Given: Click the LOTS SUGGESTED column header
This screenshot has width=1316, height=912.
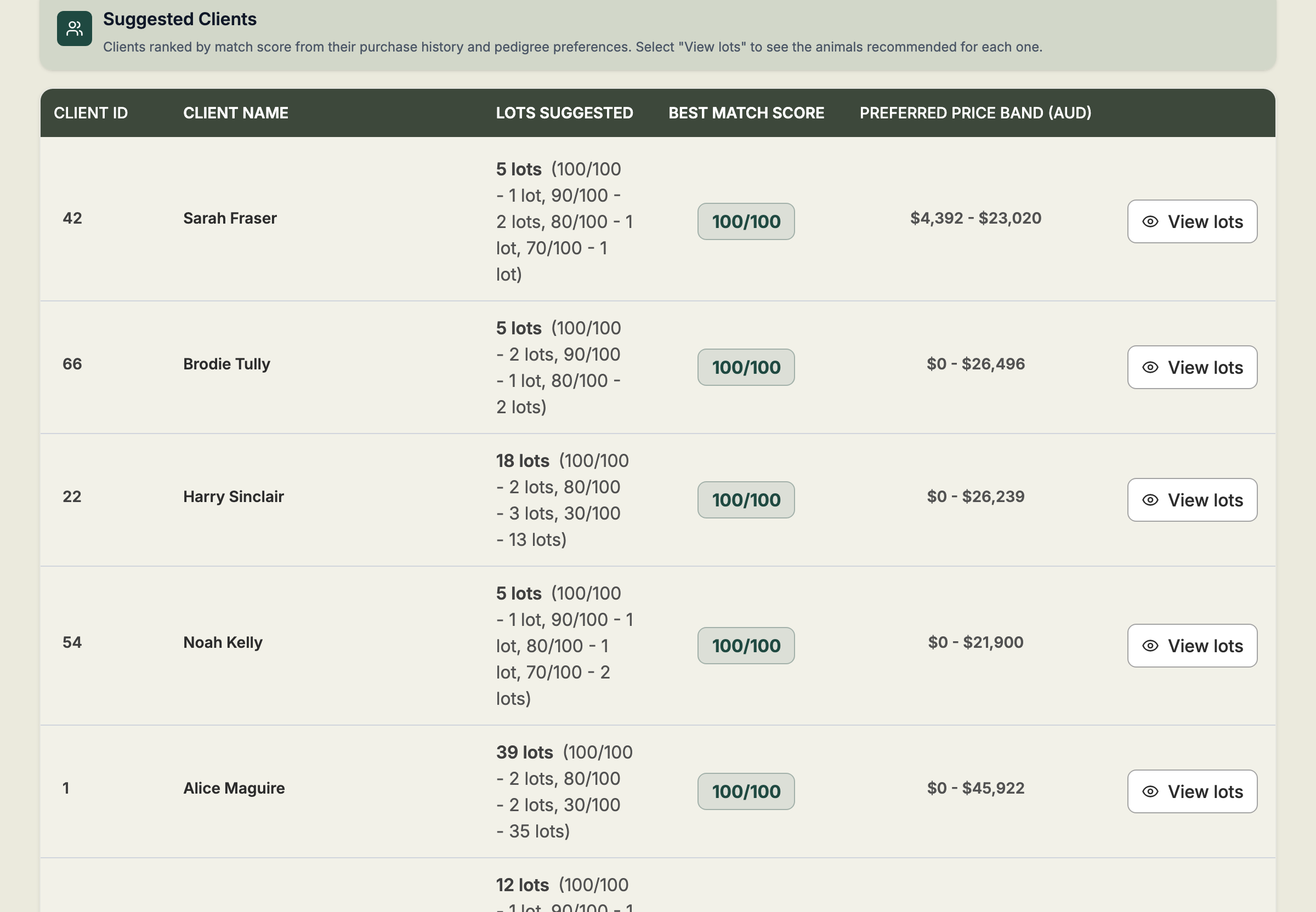Looking at the screenshot, I should pyautogui.click(x=564, y=113).
